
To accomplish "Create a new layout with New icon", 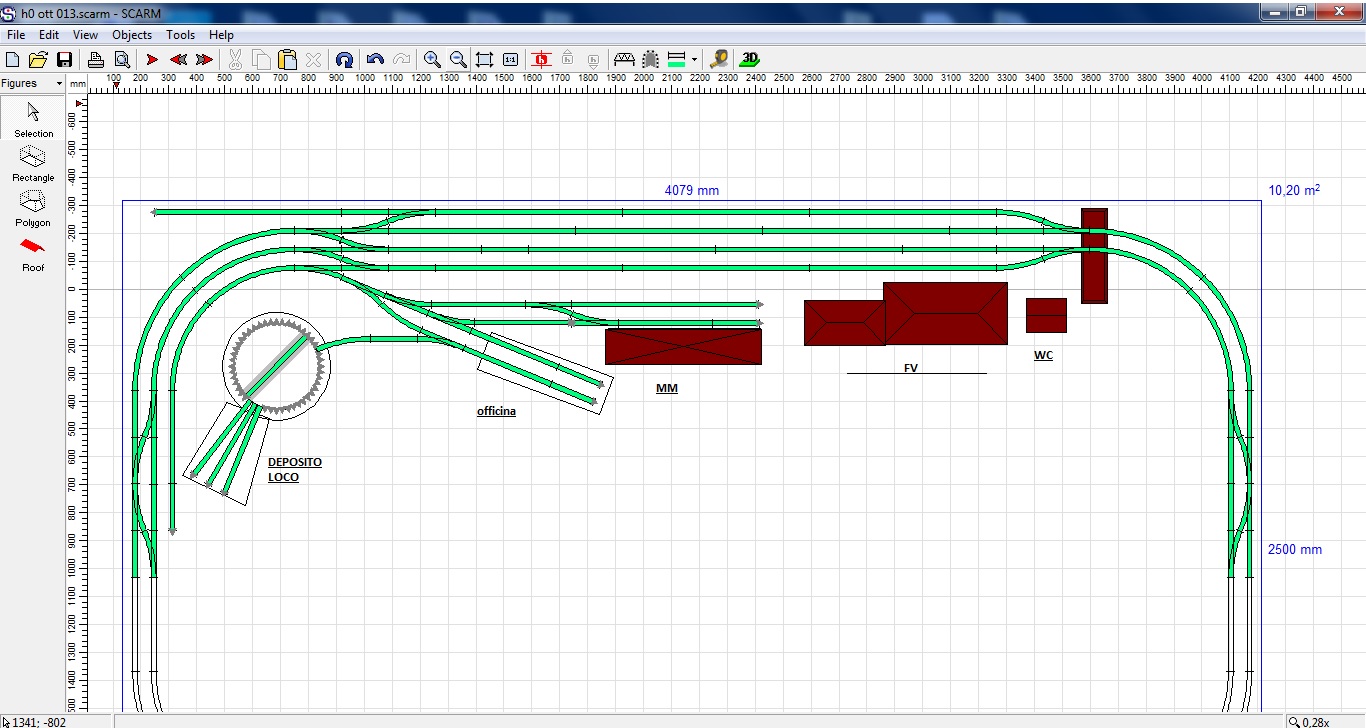I will pos(13,59).
